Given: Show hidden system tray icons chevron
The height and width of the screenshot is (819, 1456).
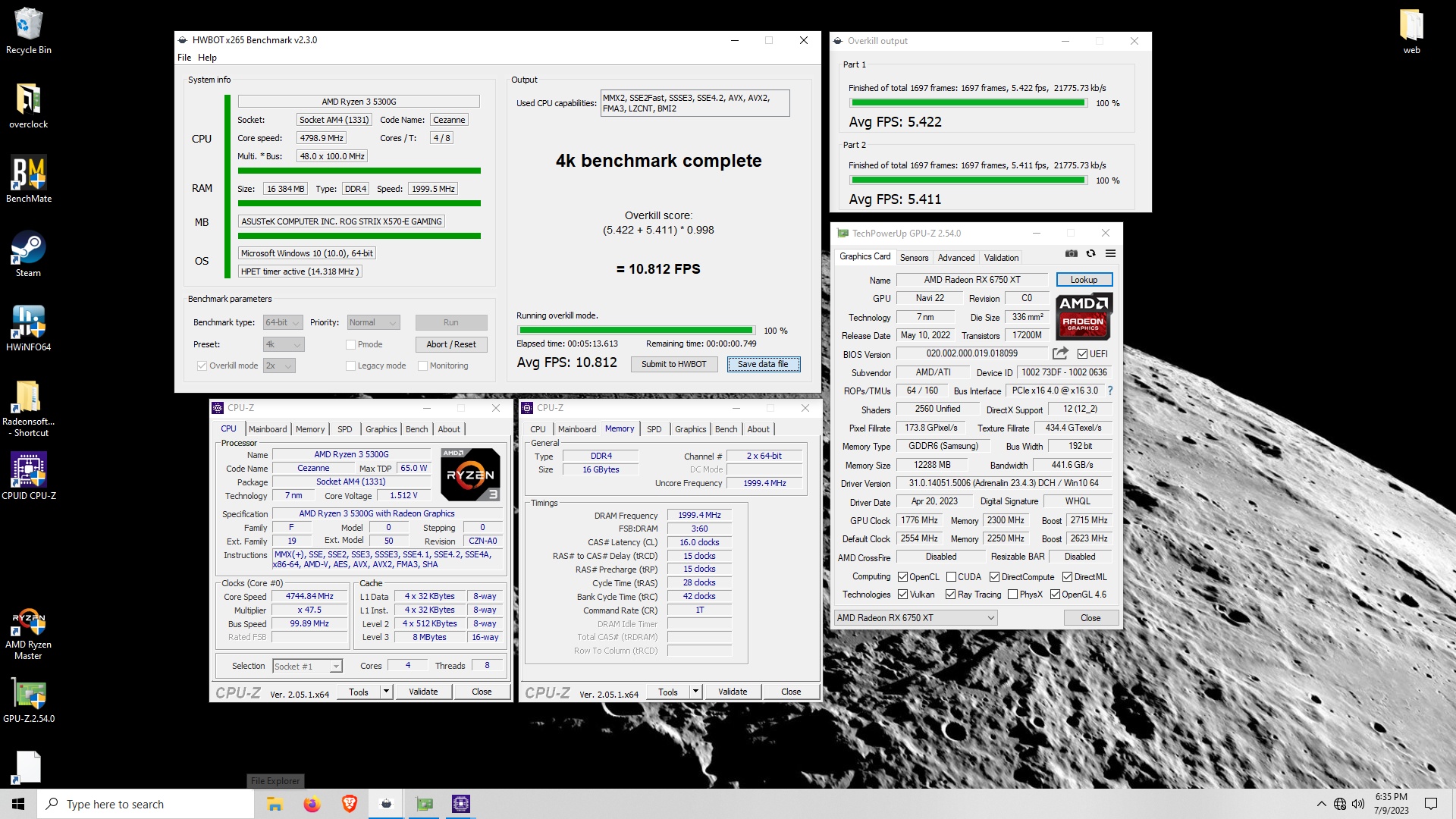Looking at the screenshot, I should pyautogui.click(x=1322, y=804).
